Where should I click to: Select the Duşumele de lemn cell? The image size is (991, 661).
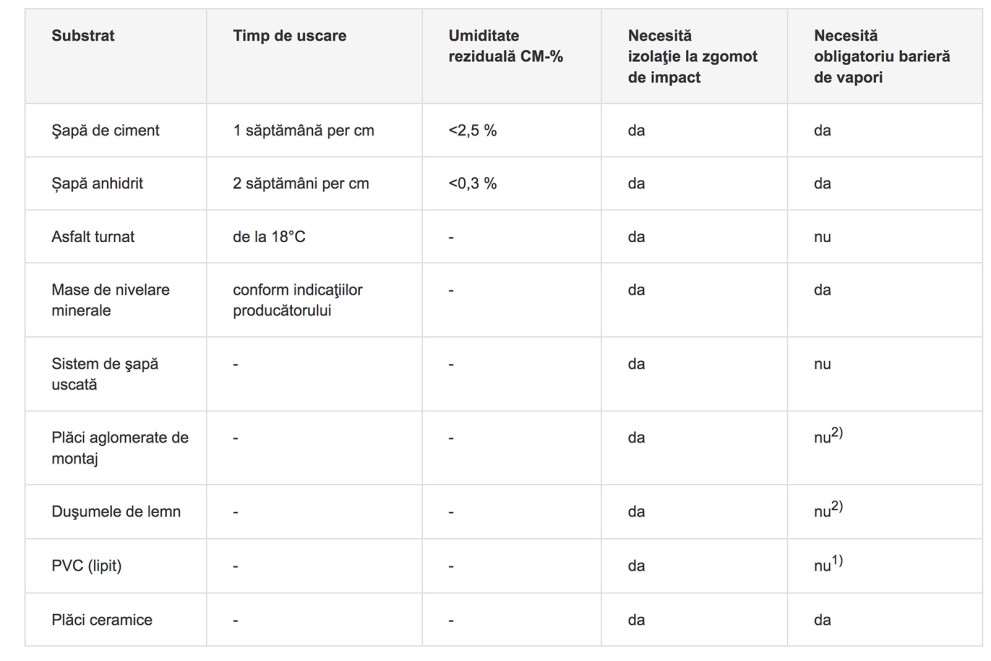(116, 512)
